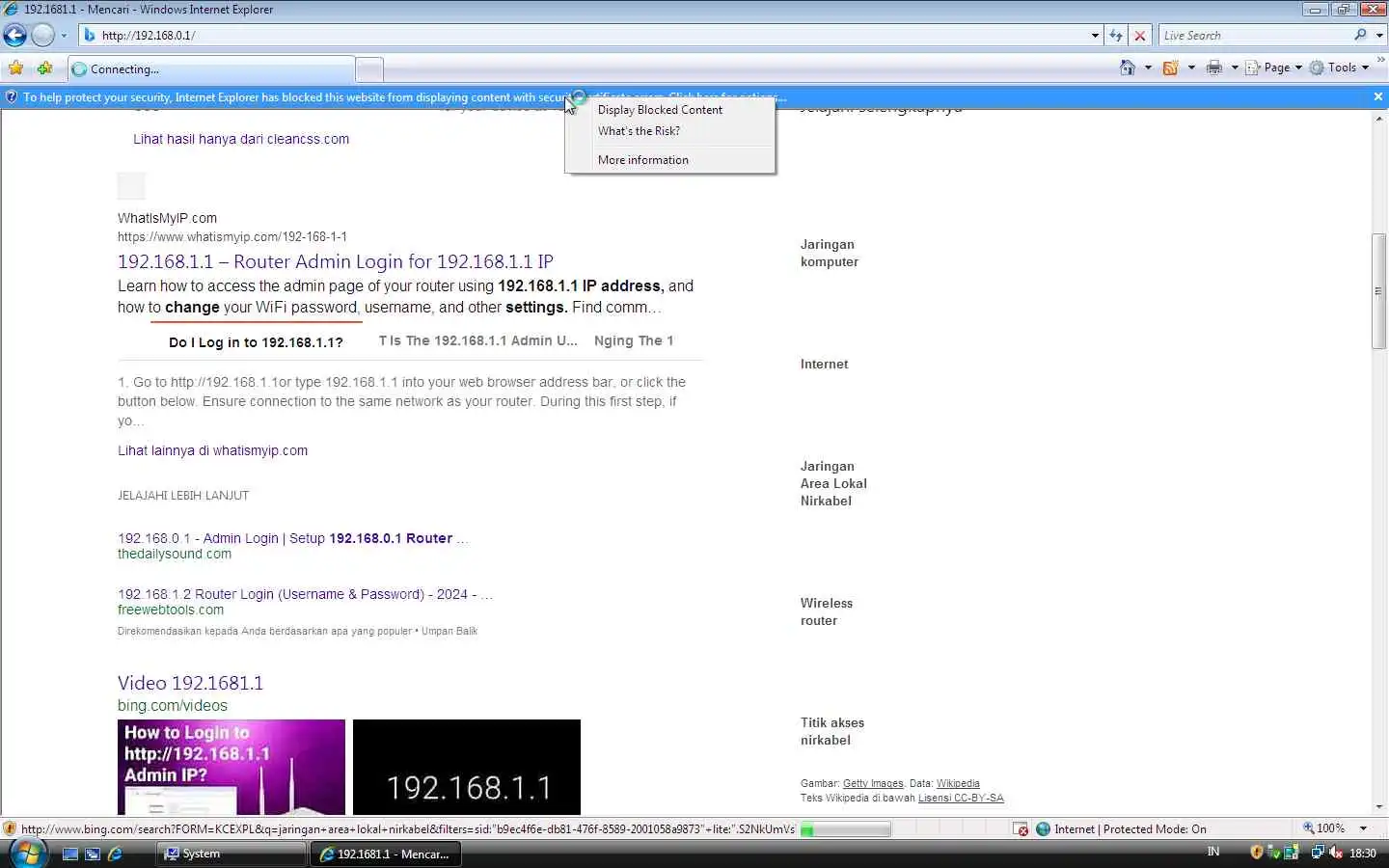This screenshot has height=868, width=1389.
Task: Open the 192.168.1.2 Router Login link
Action: [305, 594]
